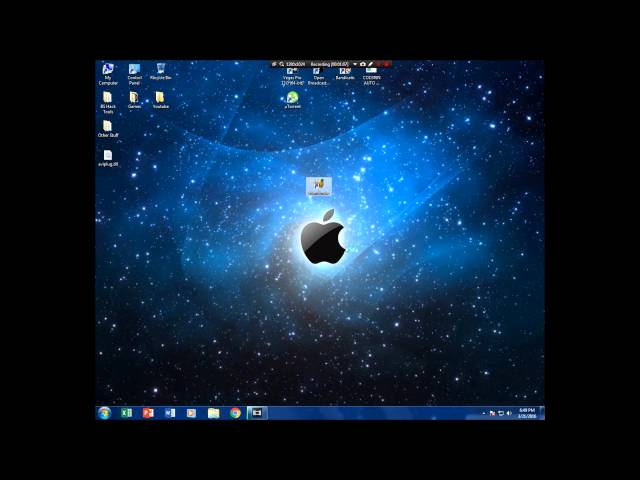Launch Excel from the taskbar
The image size is (640, 480).
click(x=127, y=413)
